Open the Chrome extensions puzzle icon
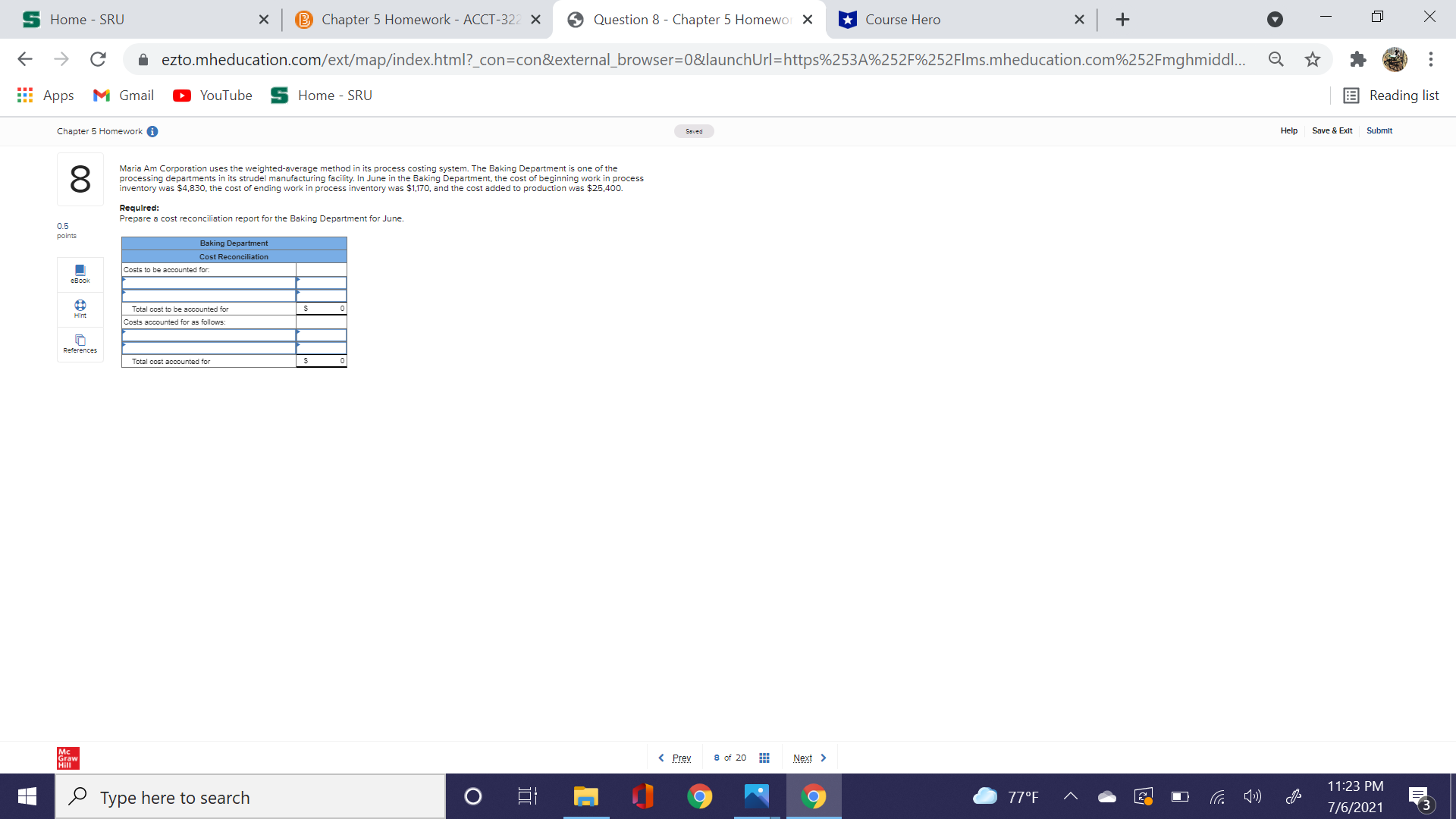Viewport: 1456px width, 819px height. click(x=1357, y=59)
